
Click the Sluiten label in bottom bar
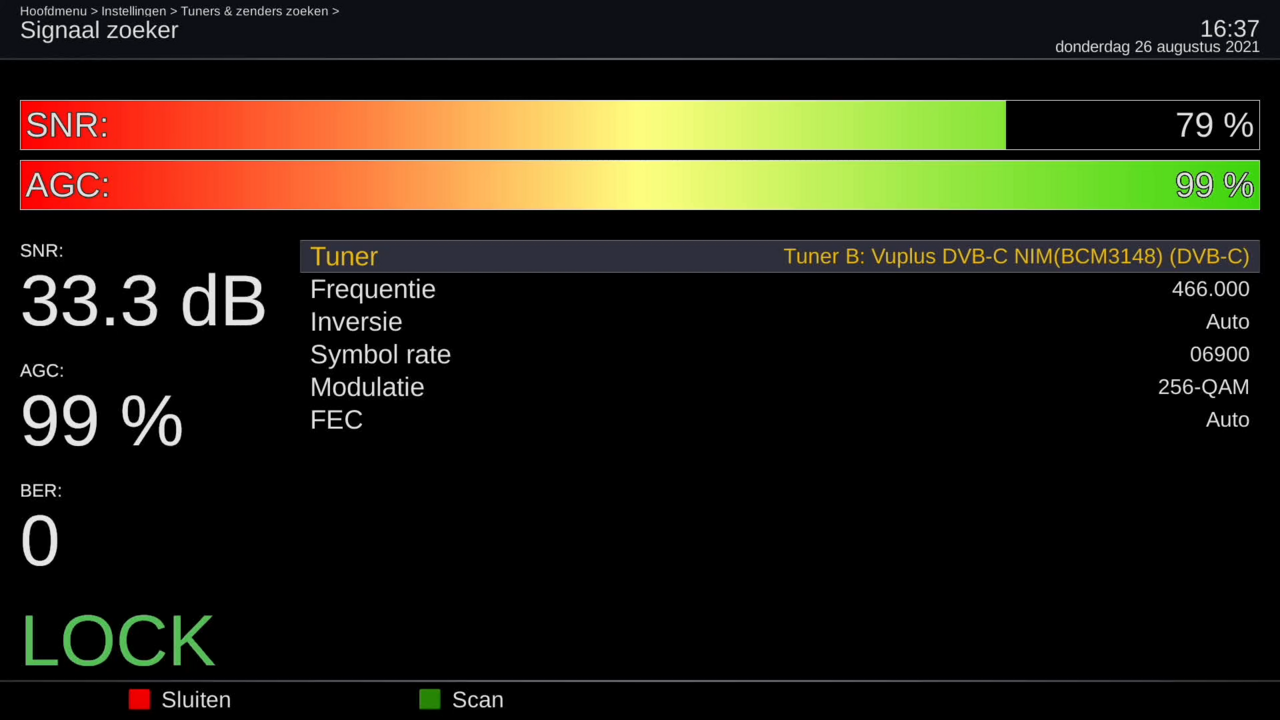(196, 700)
